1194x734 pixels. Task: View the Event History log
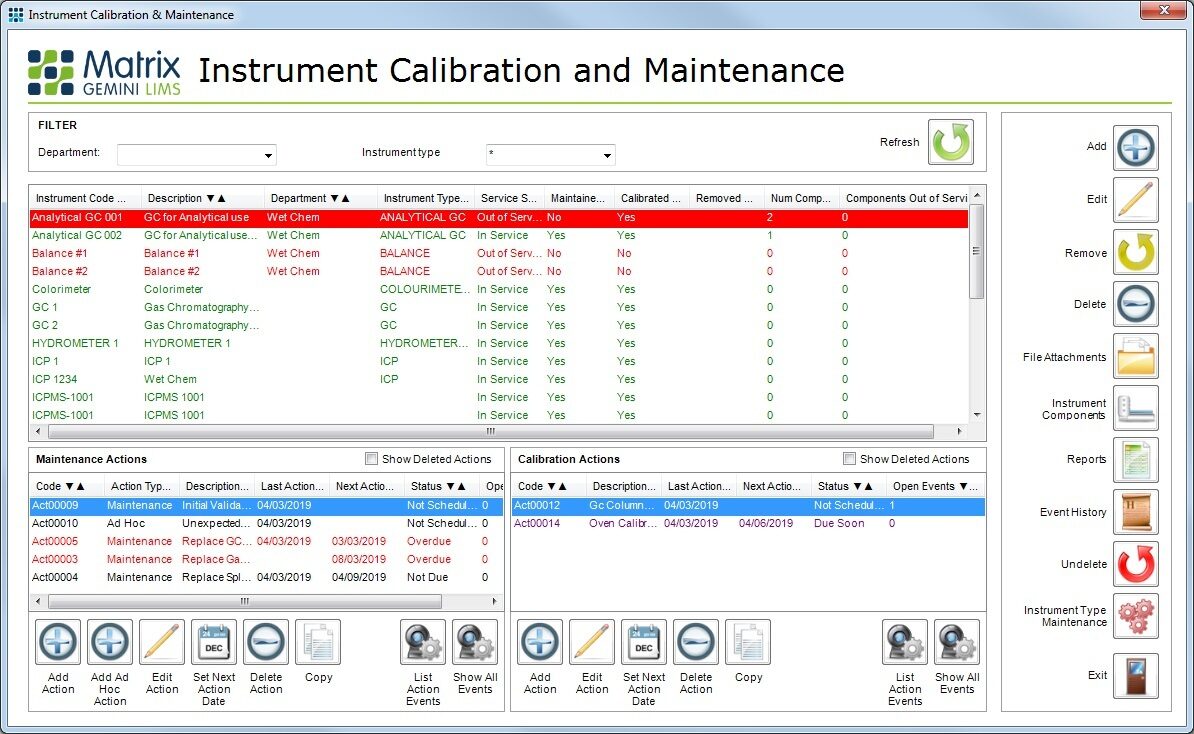click(1136, 512)
